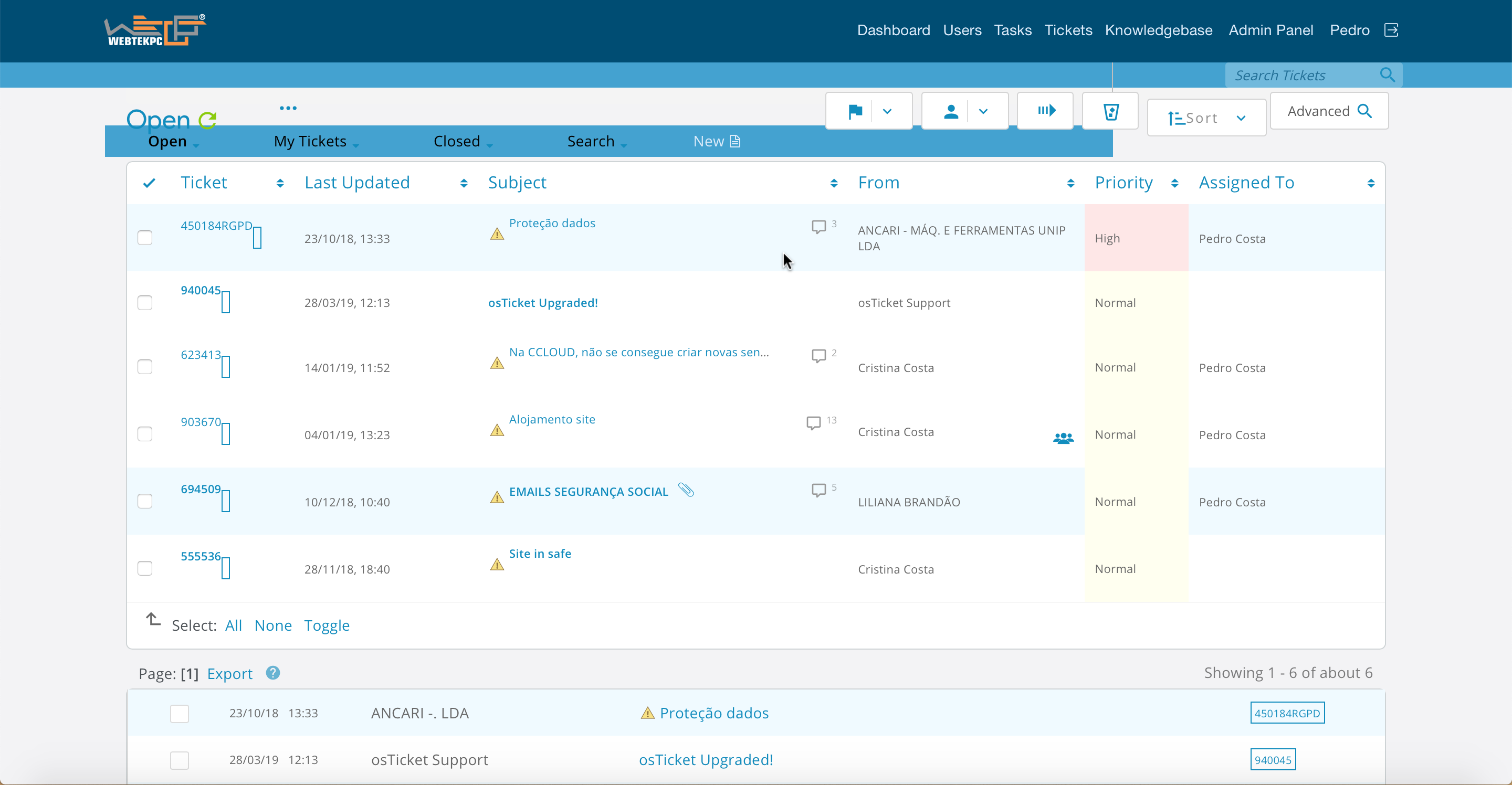Click the delete tickets trash icon
The width and height of the screenshot is (1512, 785).
click(1110, 111)
